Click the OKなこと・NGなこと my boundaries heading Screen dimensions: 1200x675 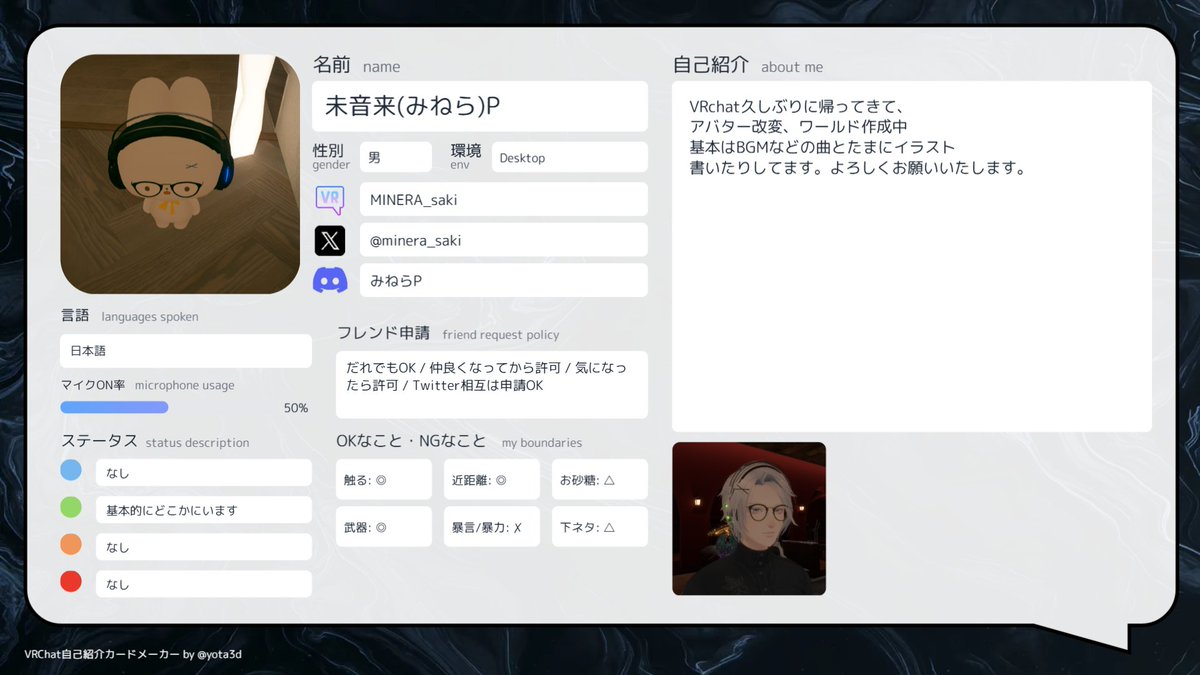(x=459, y=441)
